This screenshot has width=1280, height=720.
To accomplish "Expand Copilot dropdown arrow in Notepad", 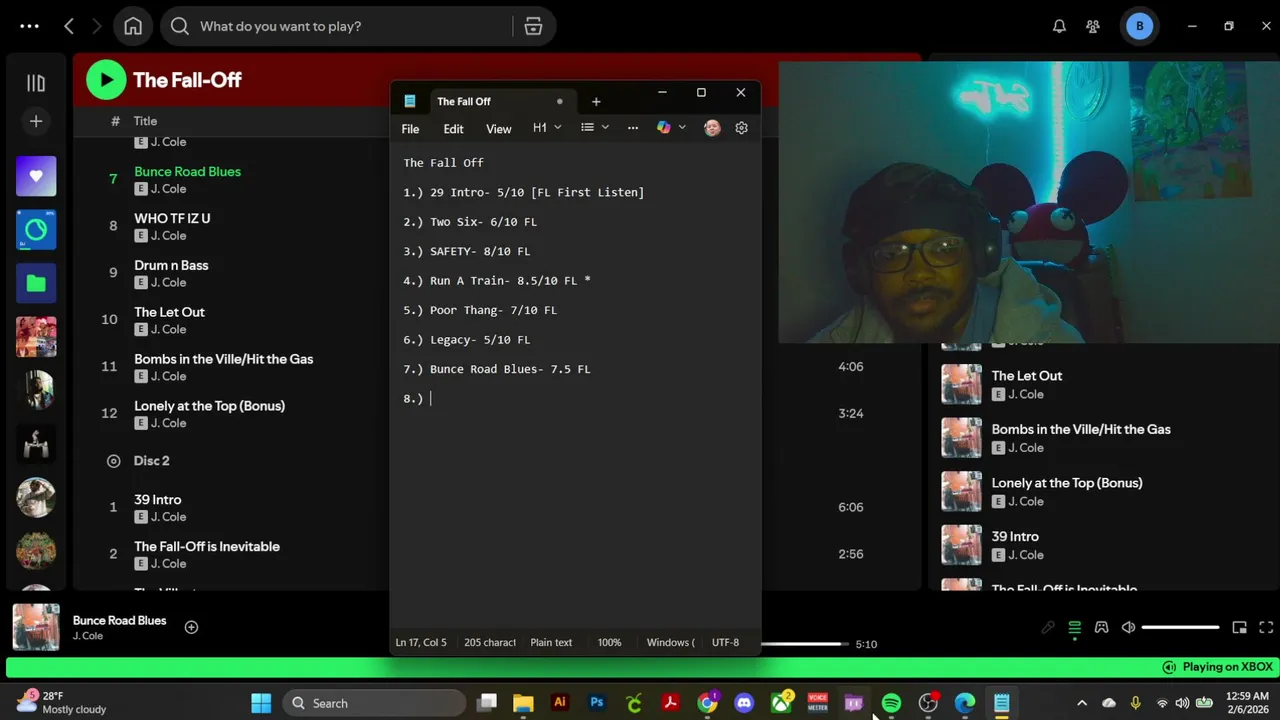I will (682, 128).
